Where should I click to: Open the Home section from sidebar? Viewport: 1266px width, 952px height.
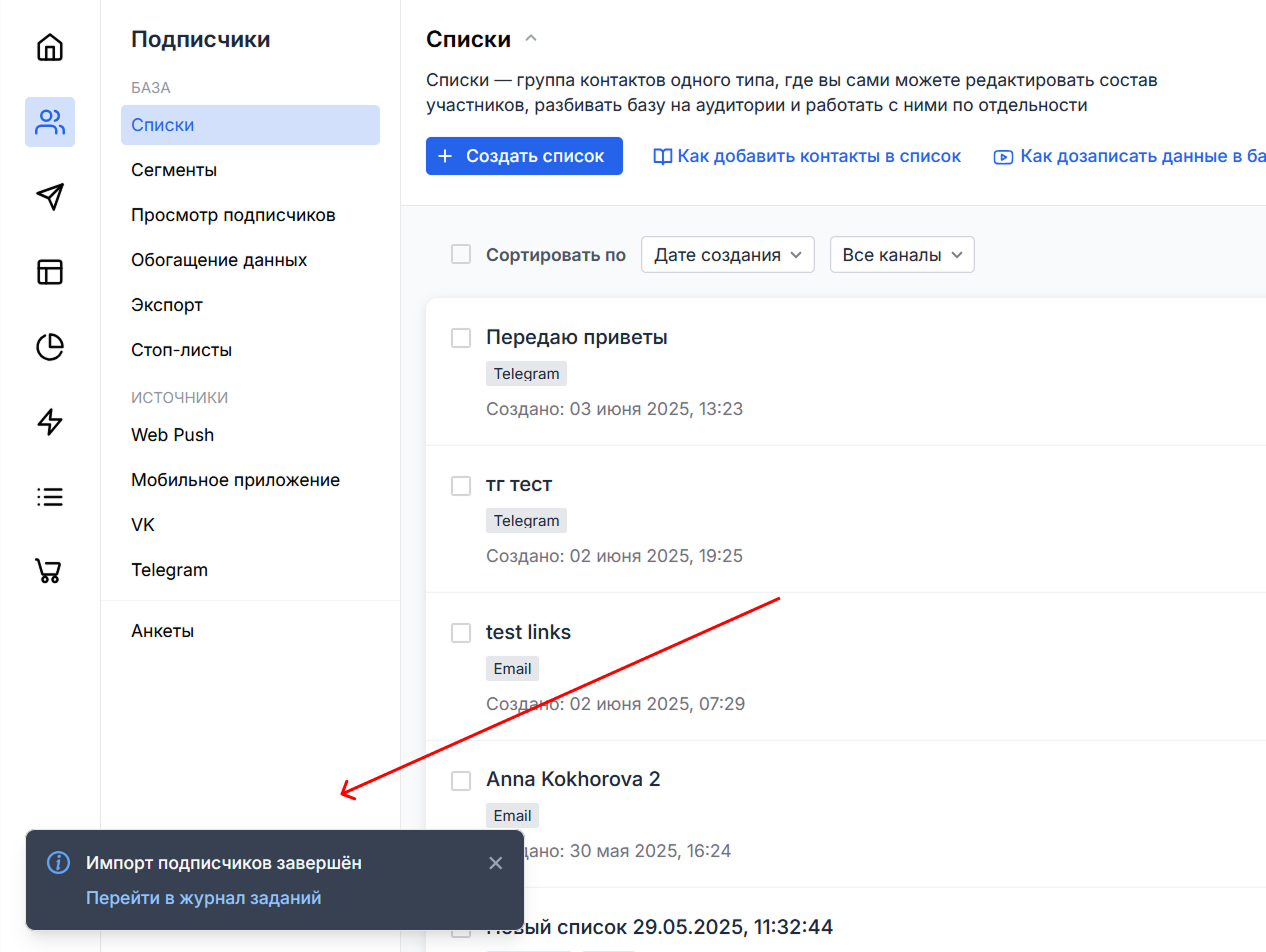tap(49, 47)
